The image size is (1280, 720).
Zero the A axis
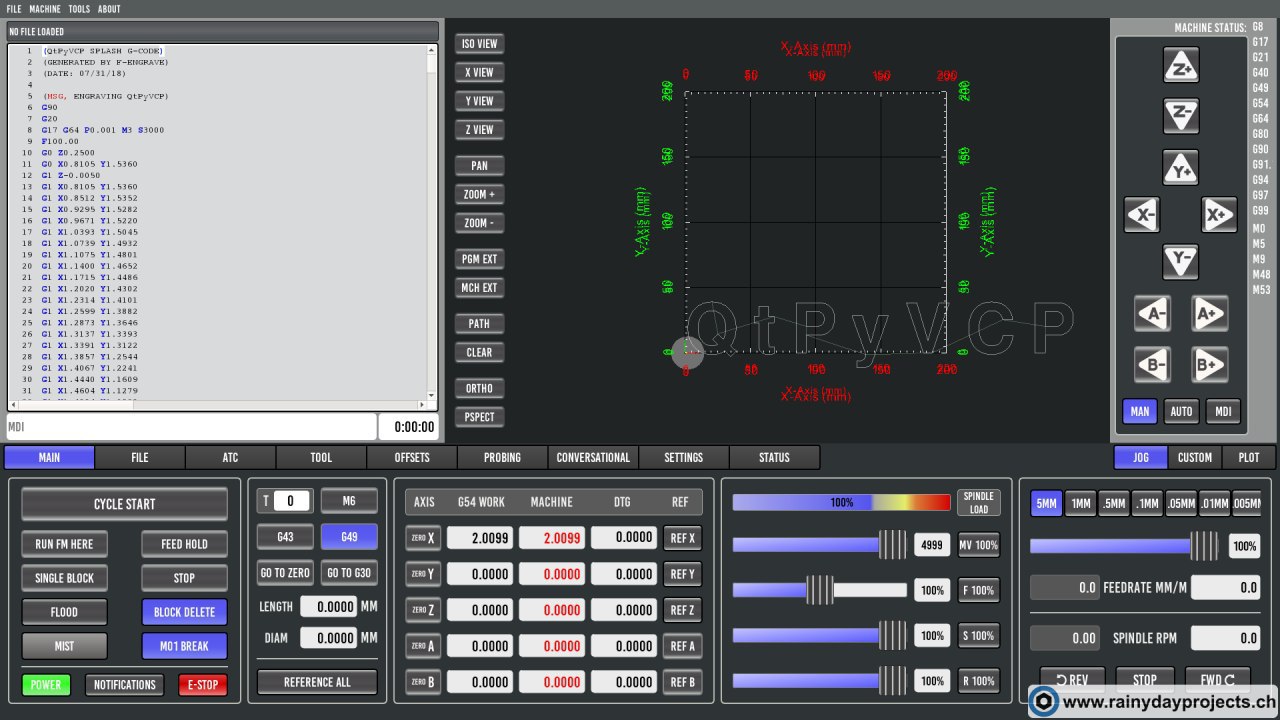(x=423, y=646)
